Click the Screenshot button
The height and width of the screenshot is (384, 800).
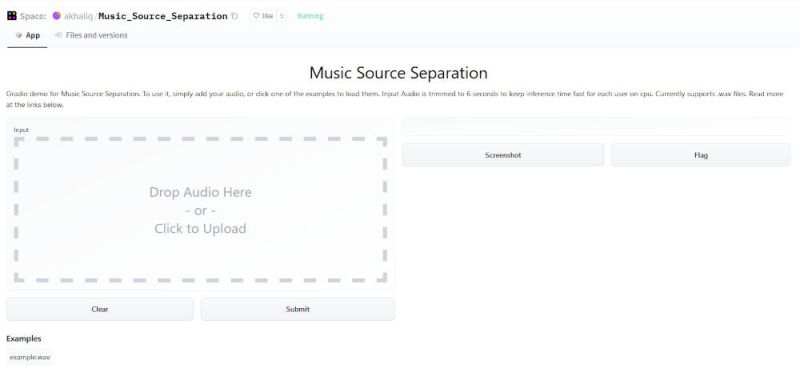click(503, 155)
